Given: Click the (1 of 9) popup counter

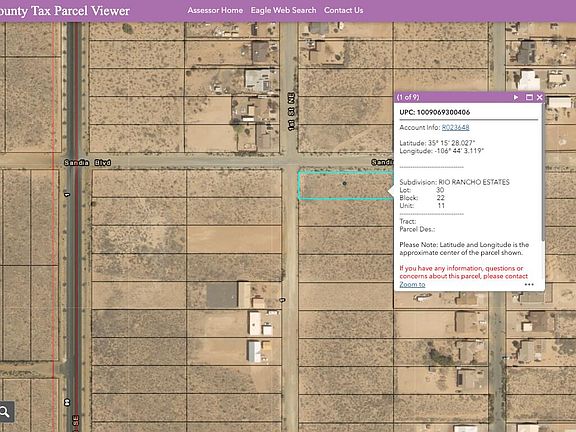Looking at the screenshot, I should (408, 97).
